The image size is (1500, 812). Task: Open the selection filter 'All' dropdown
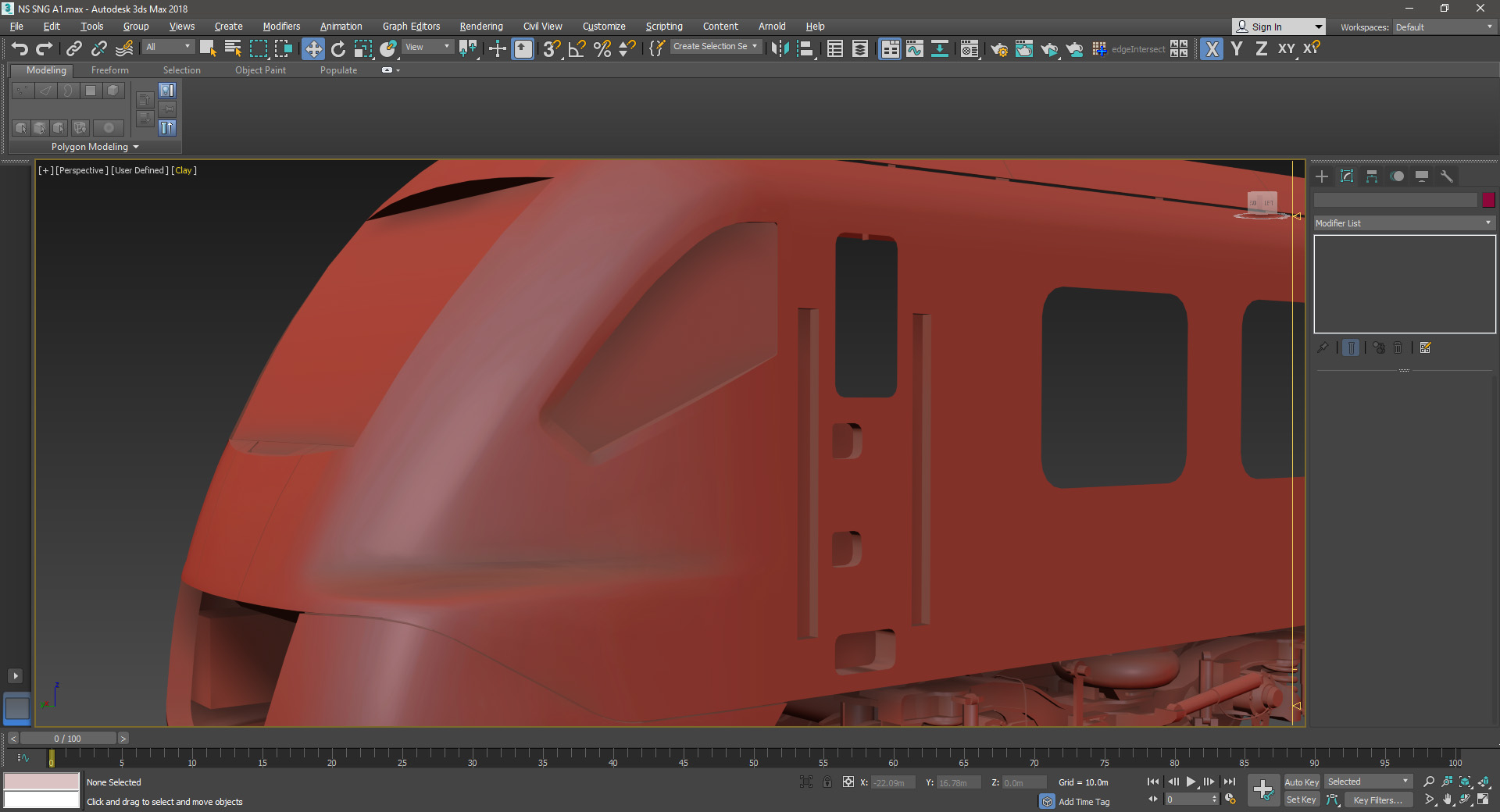point(168,47)
